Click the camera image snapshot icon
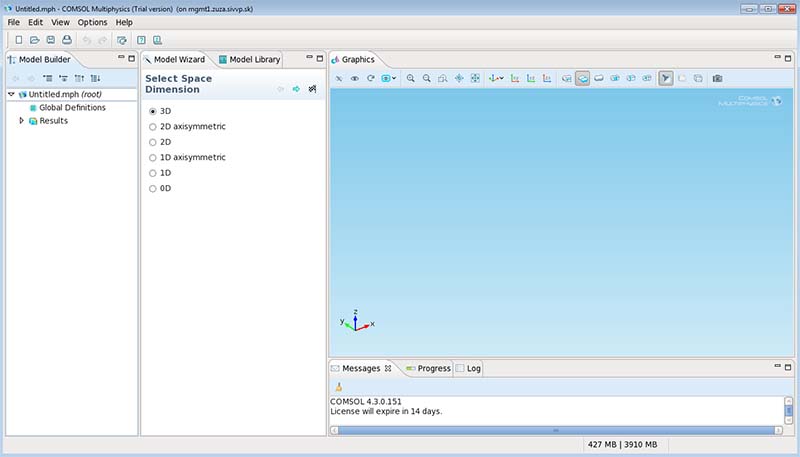This screenshot has width=800, height=457. [x=717, y=78]
